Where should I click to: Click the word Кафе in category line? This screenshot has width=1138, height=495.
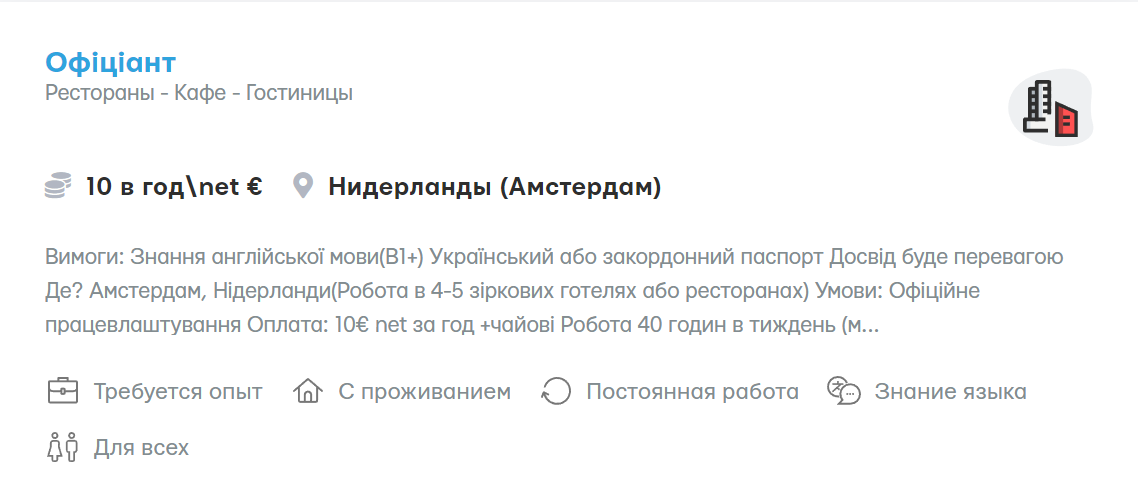[x=201, y=94]
